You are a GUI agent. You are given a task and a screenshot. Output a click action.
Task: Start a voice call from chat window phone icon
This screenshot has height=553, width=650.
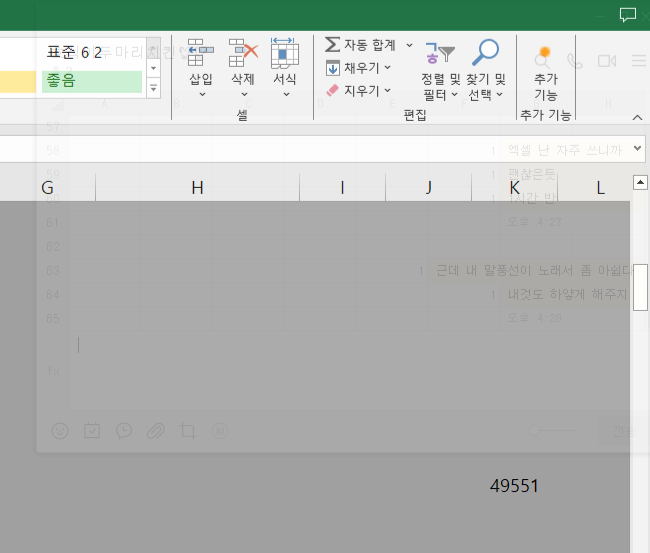[x=575, y=61]
